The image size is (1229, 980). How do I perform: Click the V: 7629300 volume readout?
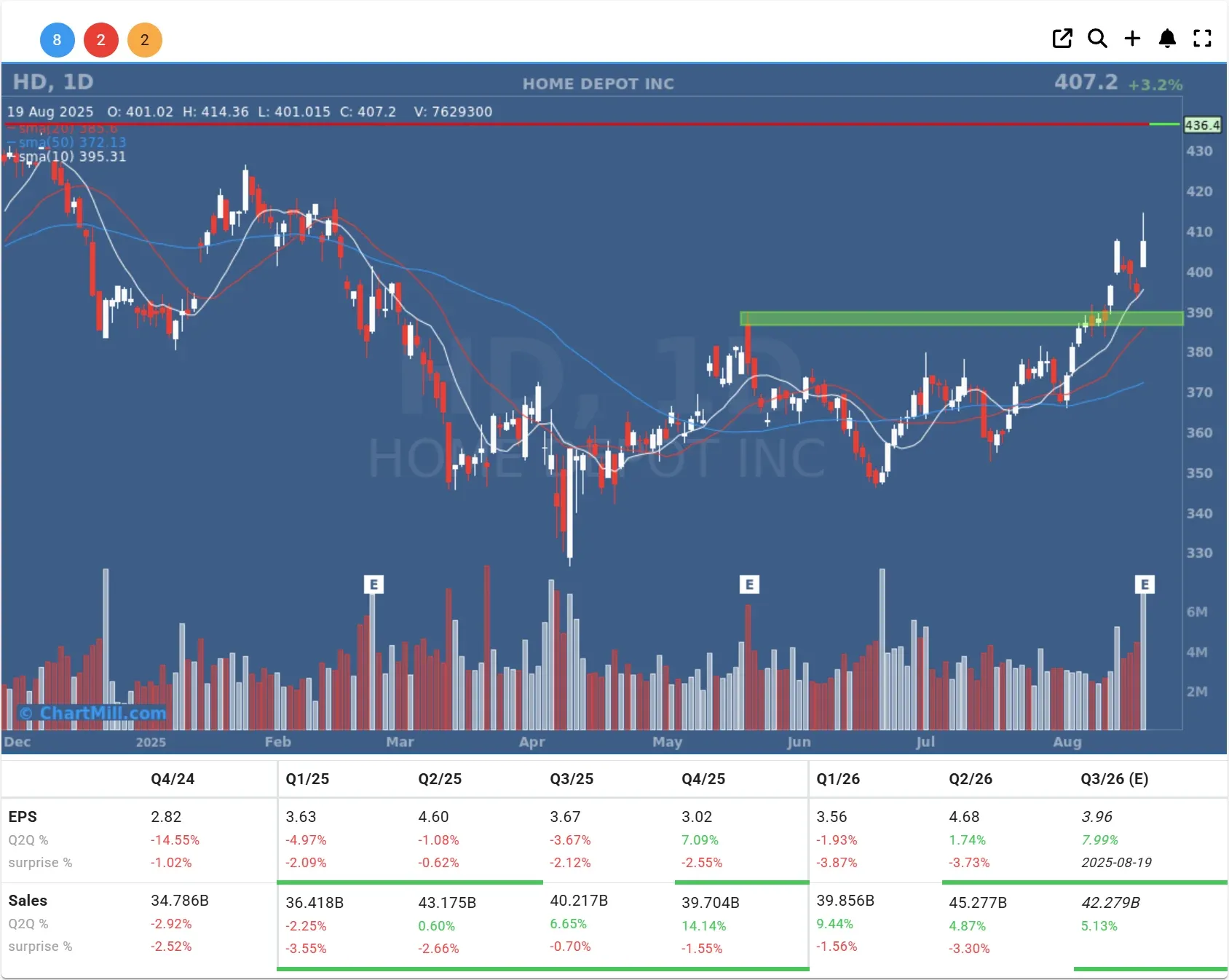[x=453, y=111]
